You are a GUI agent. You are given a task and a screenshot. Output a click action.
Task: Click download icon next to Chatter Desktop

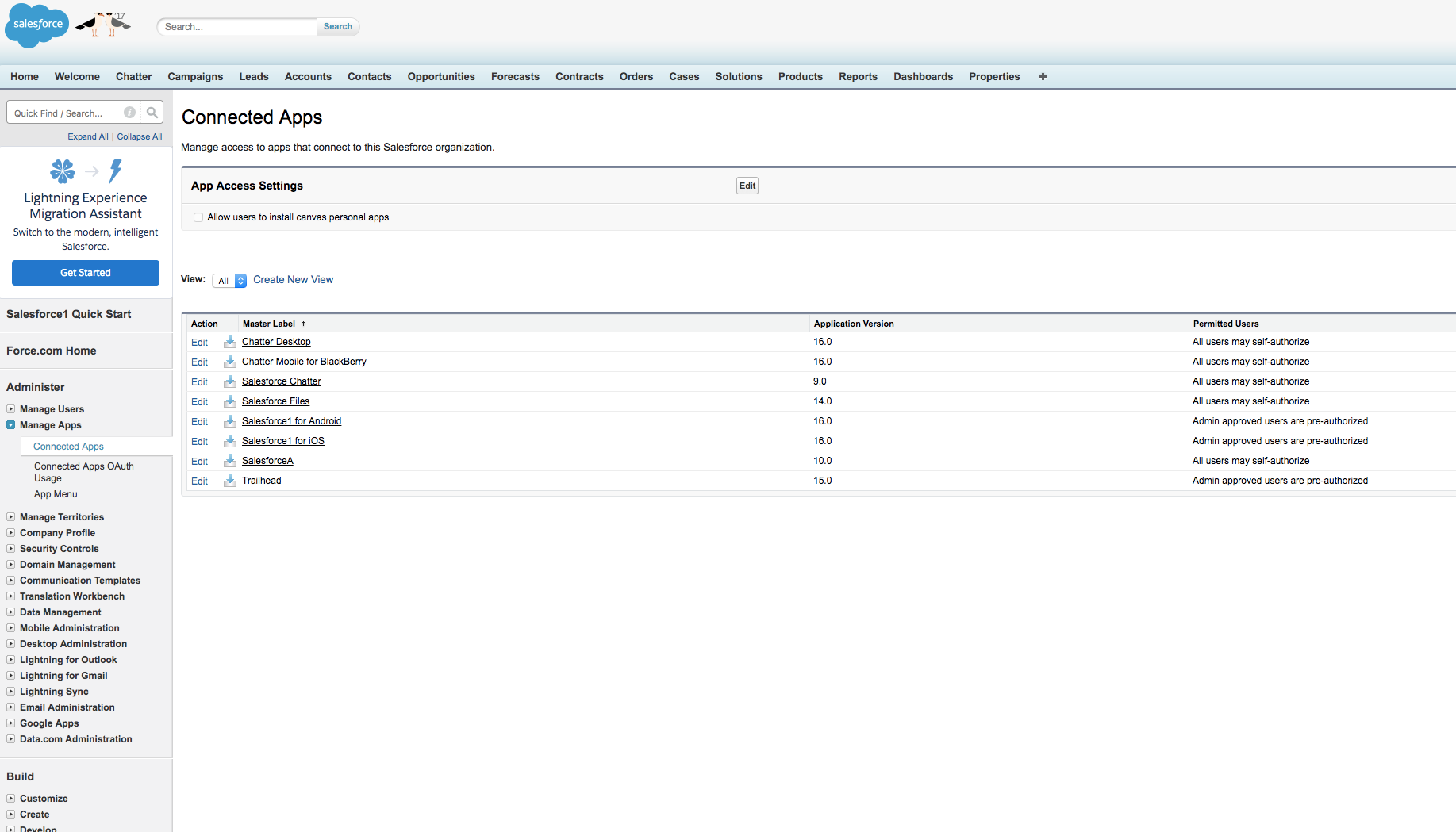pyautogui.click(x=230, y=342)
